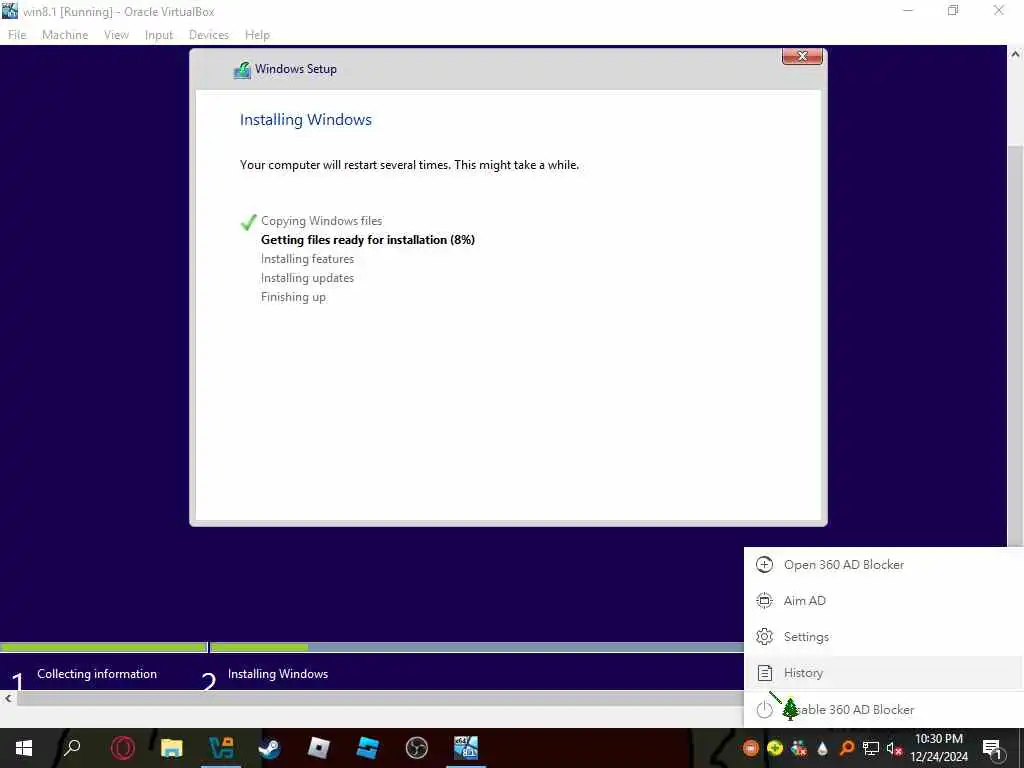This screenshot has width=1024, height=768.
Task: Open the Devices menu
Action: (209, 35)
